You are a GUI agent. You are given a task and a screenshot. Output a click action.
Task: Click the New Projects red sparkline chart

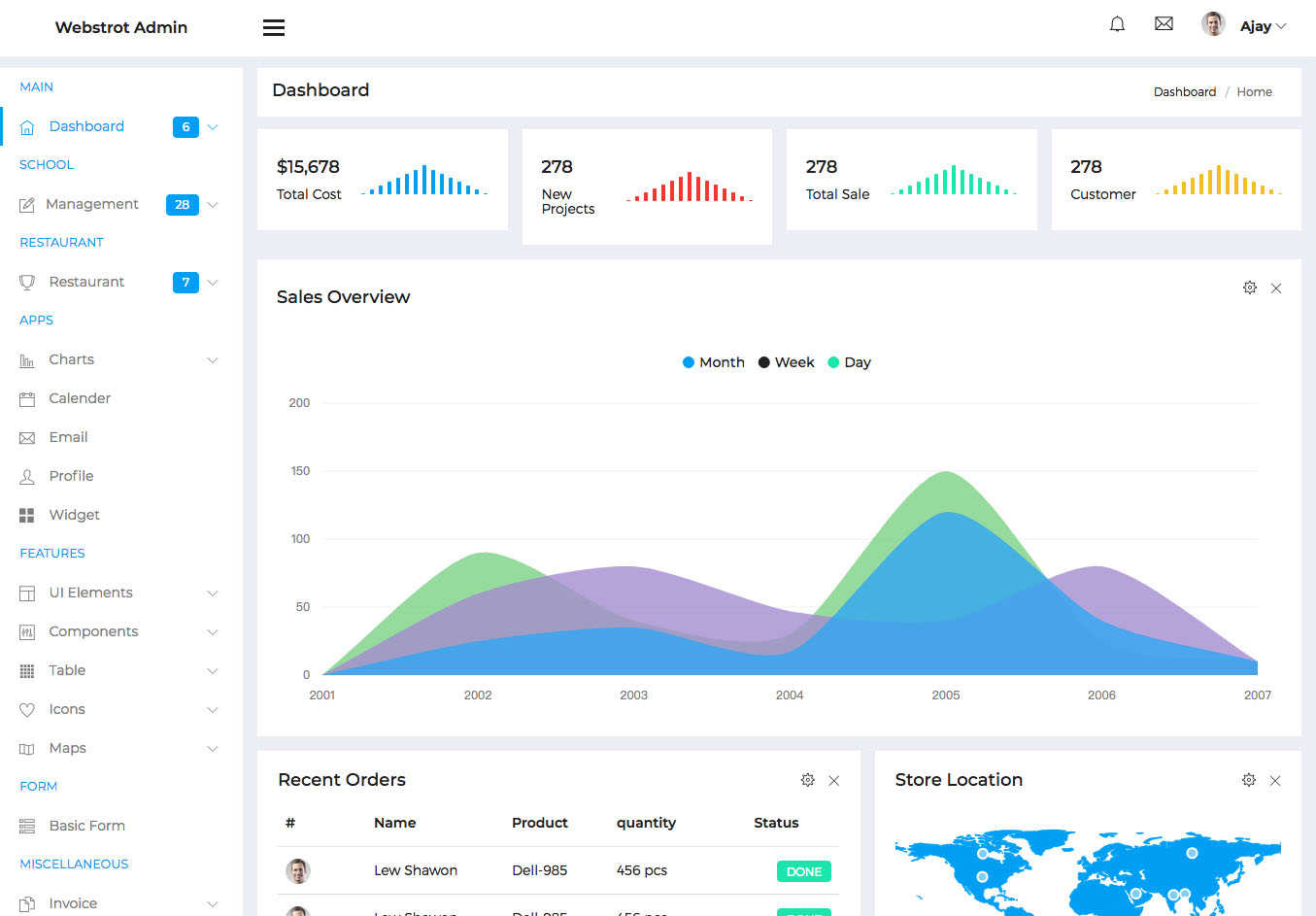(x=690, y=187)
